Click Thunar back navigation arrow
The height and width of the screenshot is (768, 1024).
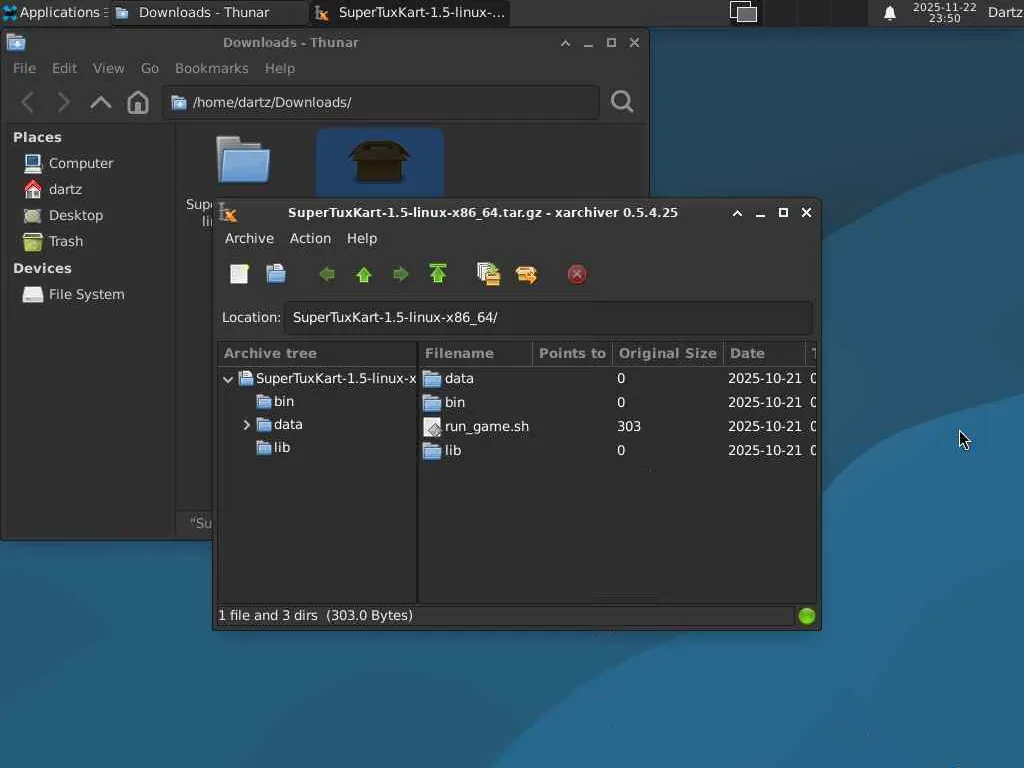click(27, 103)
